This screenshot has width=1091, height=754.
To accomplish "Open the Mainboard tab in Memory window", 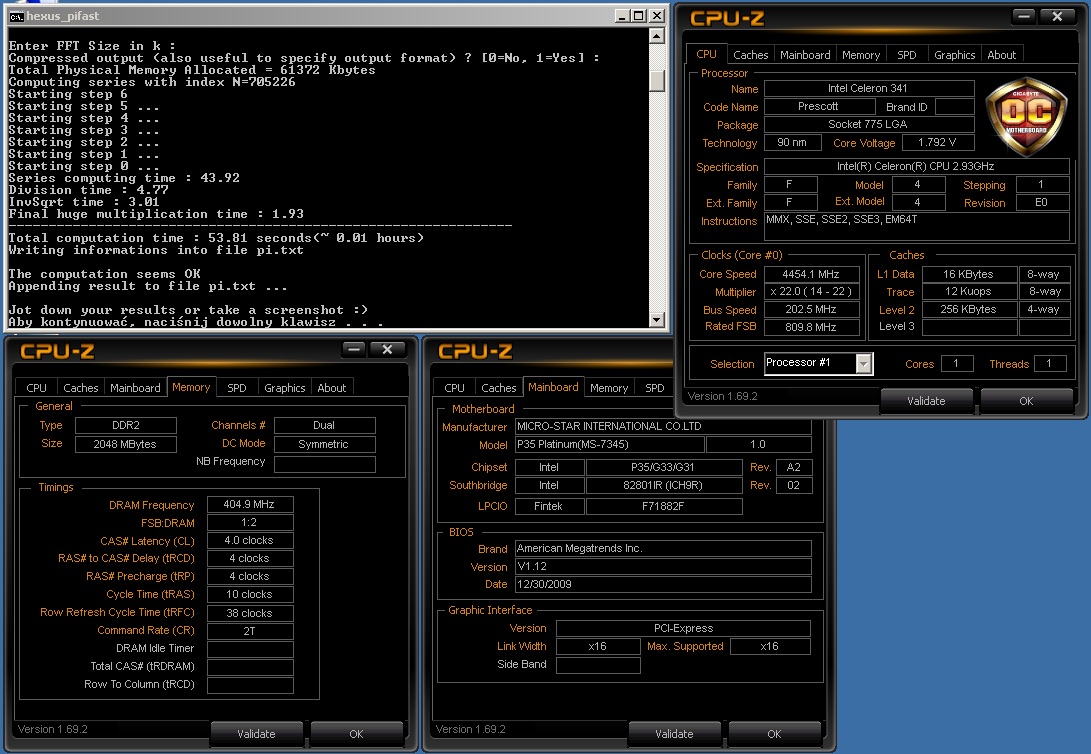I will (x=135, y=388).
